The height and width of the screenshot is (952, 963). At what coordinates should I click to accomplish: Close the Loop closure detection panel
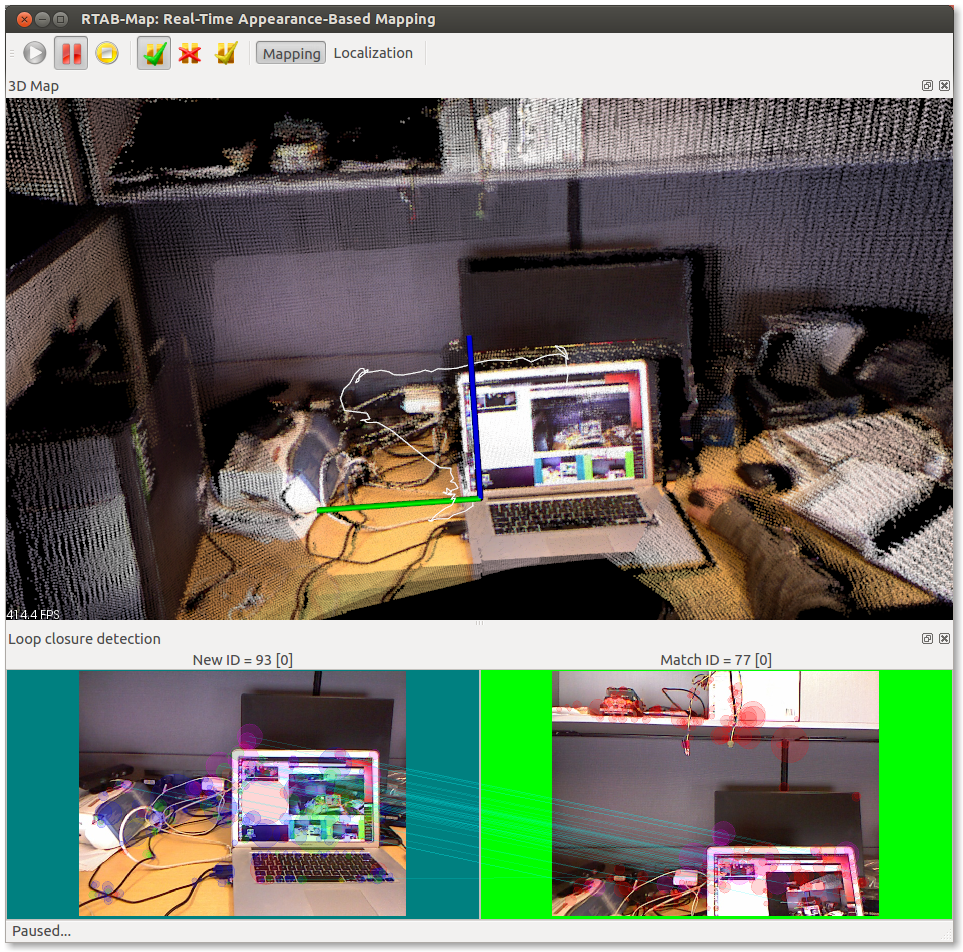[944, 638]
